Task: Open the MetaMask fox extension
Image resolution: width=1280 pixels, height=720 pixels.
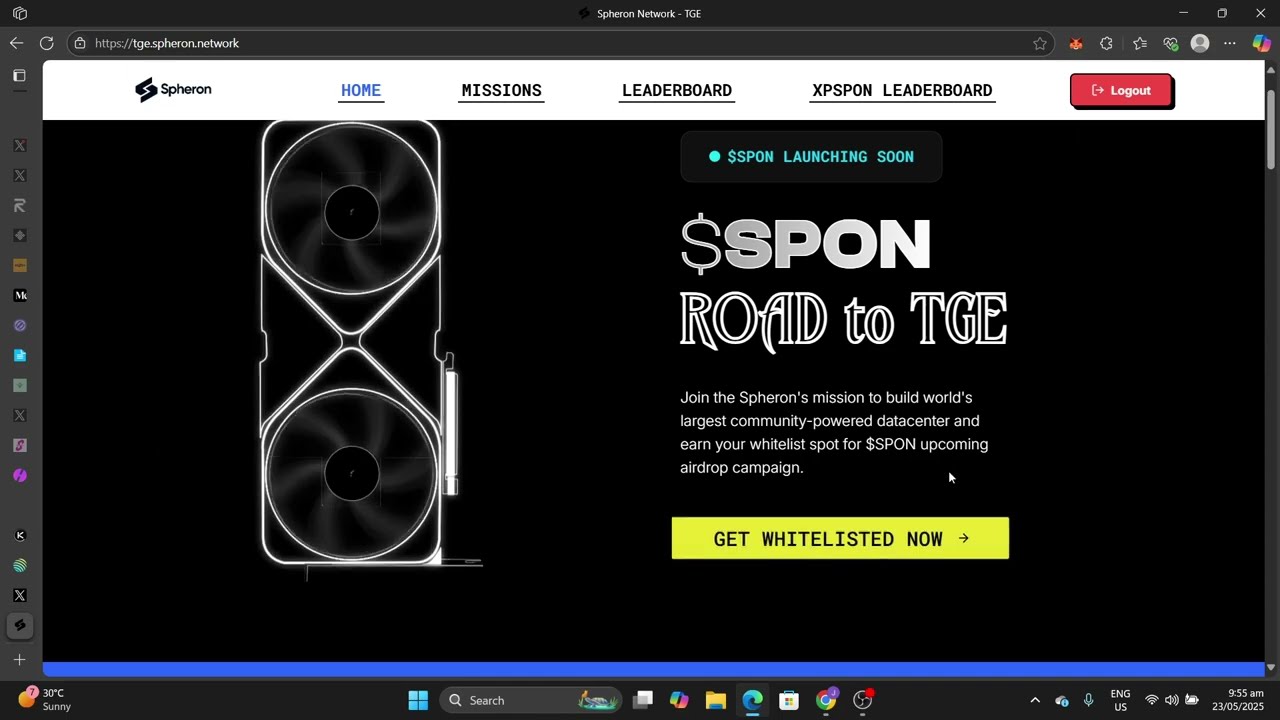Action: 1076,43
